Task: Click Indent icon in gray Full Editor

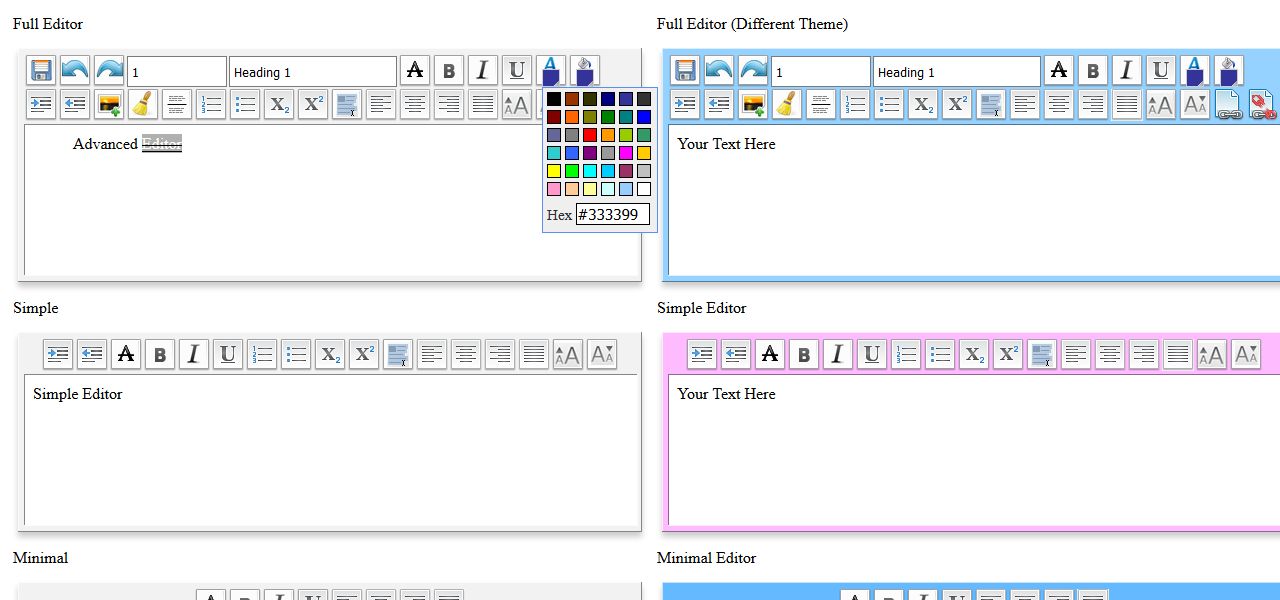Action: tap(41, 104)
